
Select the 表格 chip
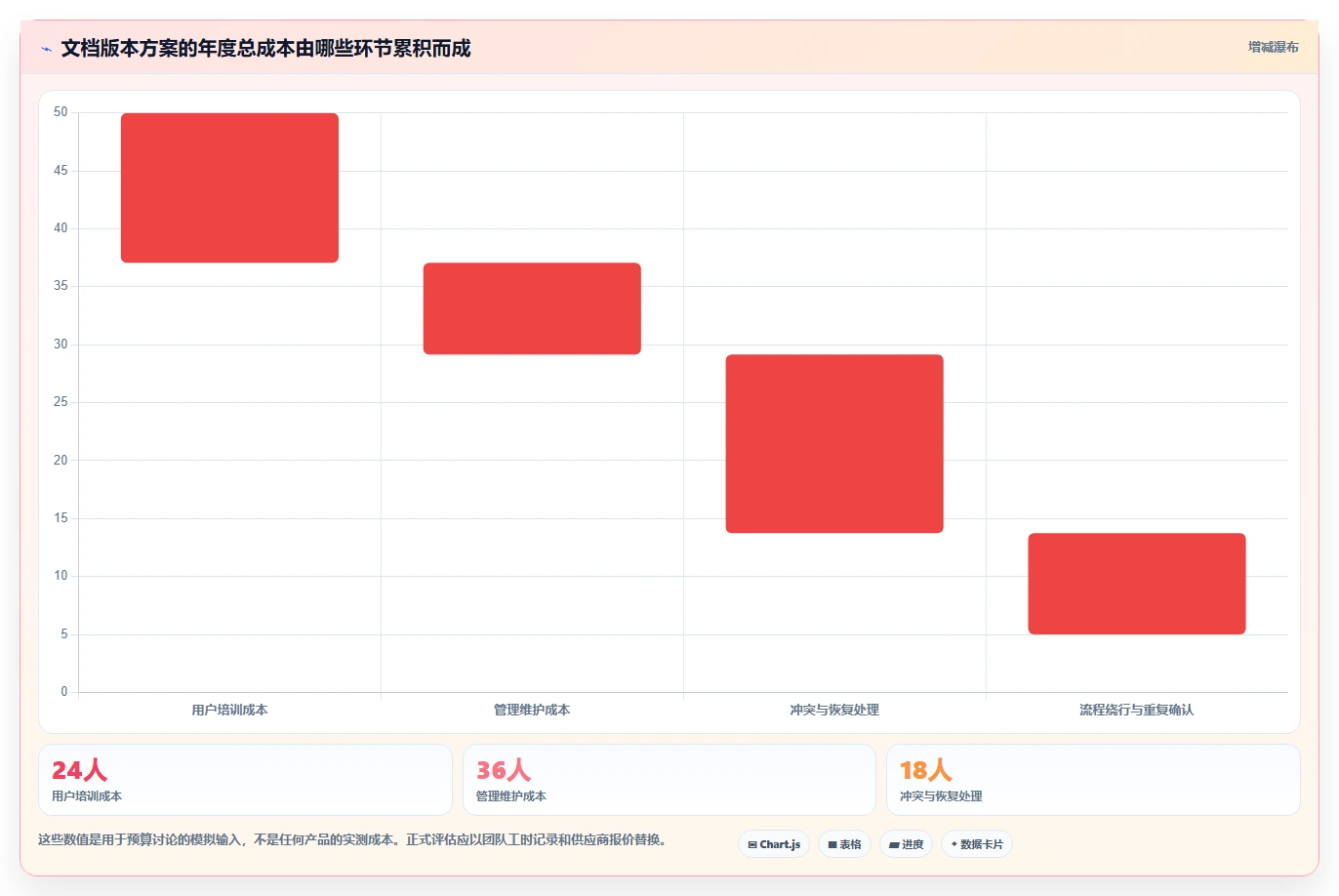[844, 844]
